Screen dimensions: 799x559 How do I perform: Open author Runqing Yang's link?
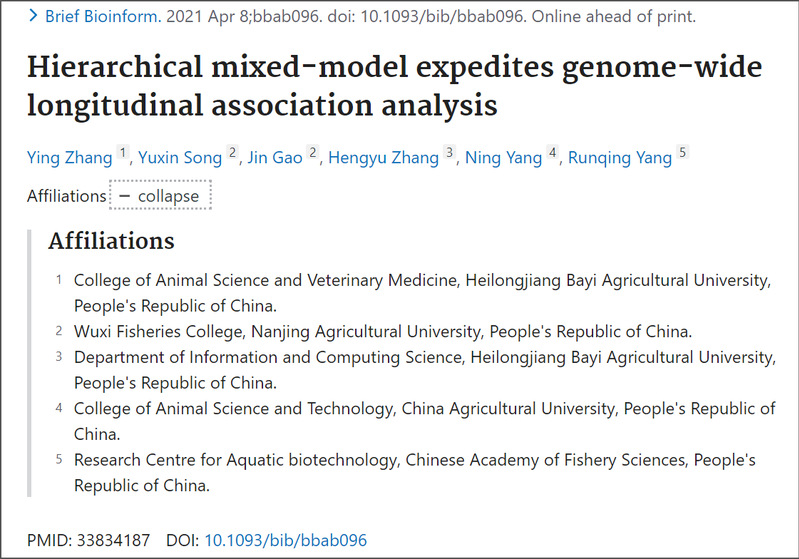coord(620,157)
